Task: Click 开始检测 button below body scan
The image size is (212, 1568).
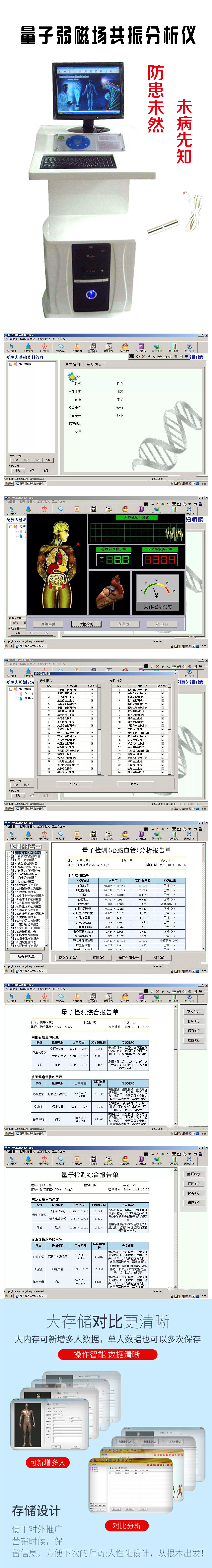Action: pos(47,624)
